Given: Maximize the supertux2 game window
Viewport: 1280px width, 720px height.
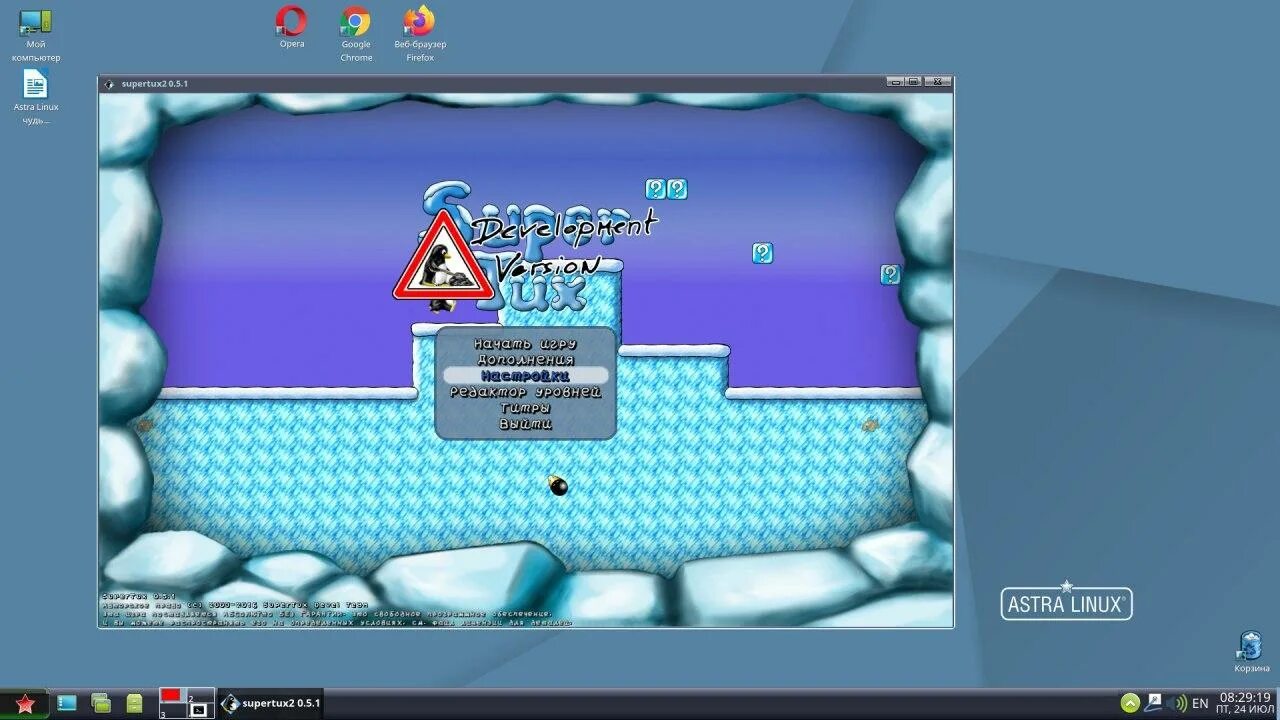Looking at the screenshot, I should point(913,82).
